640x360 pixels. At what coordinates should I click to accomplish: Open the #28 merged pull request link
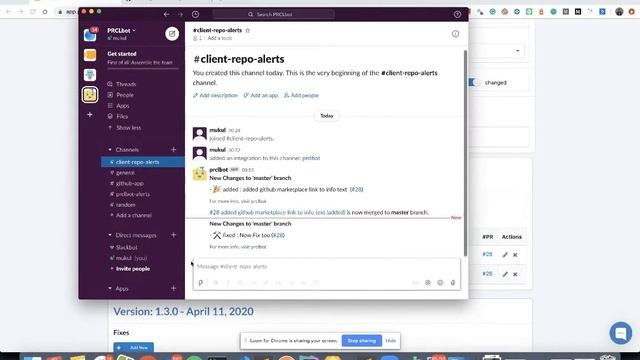click(277, 212)
